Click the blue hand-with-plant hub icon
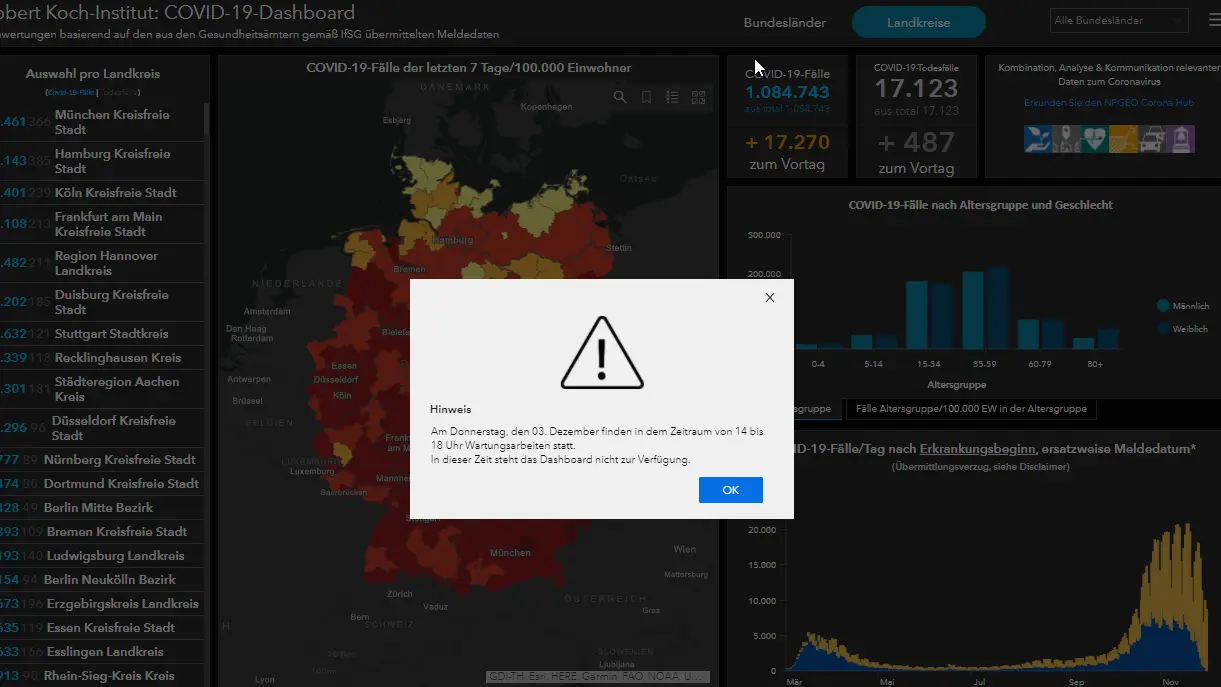Viewport: 1221px width, 687px height. pos(1037,139)
